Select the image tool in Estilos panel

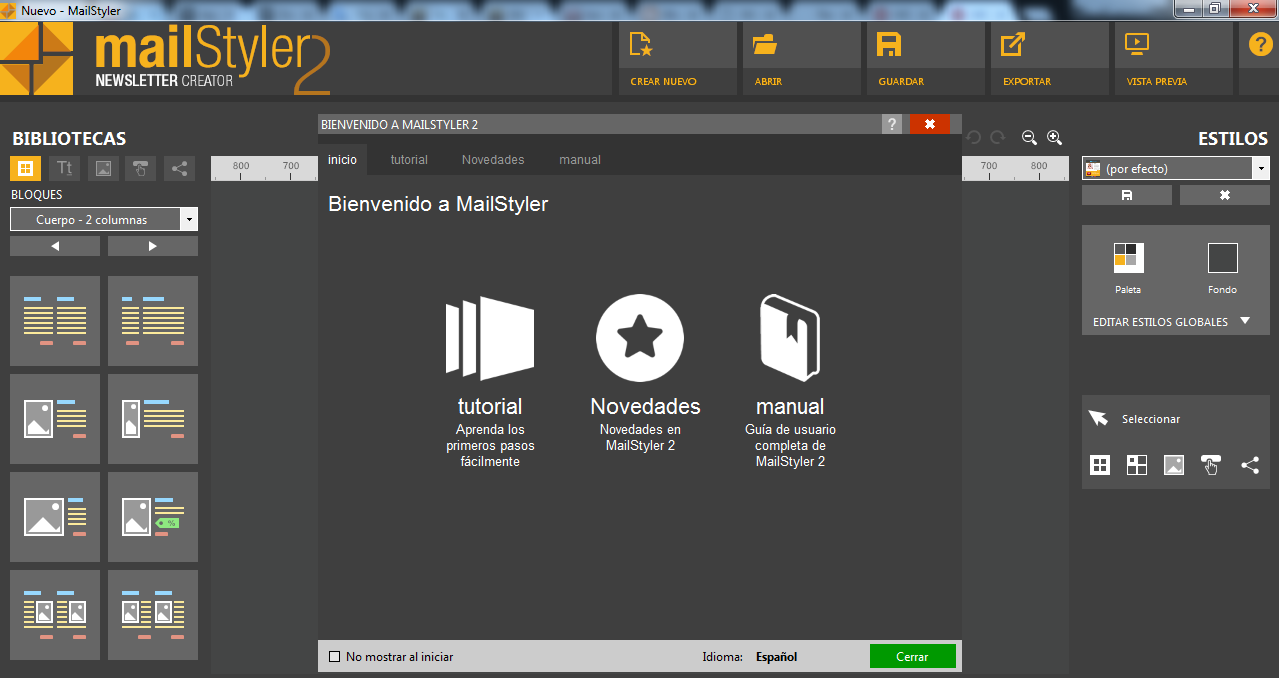[x=1174, y=465]
